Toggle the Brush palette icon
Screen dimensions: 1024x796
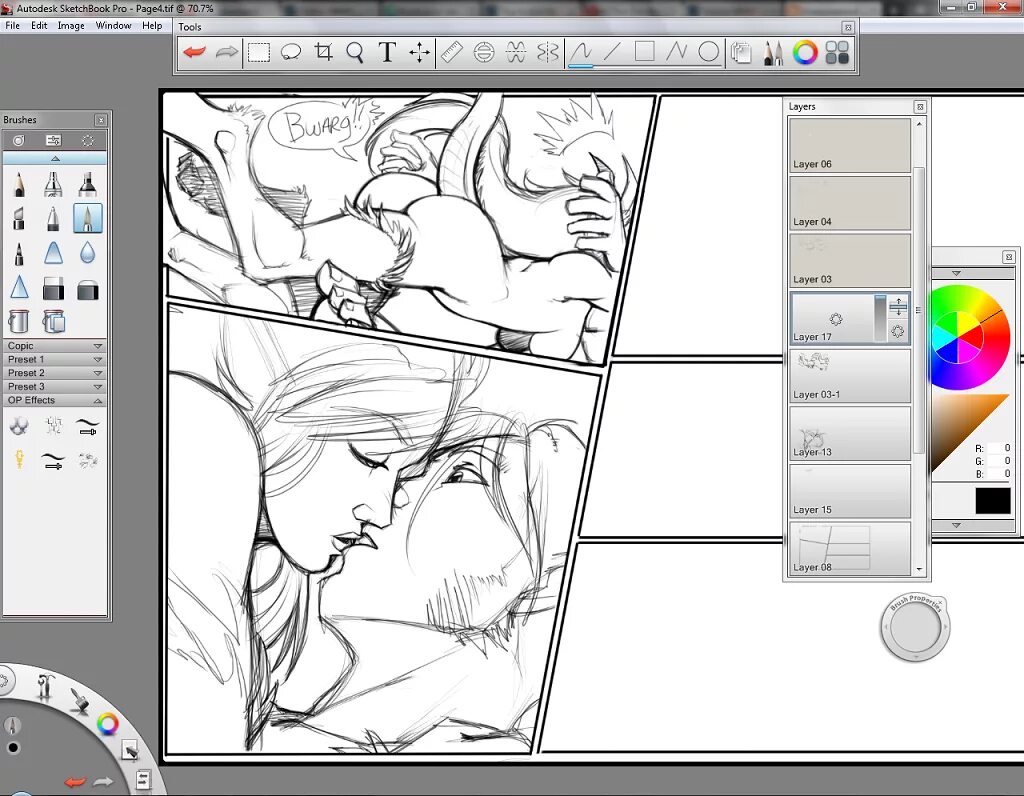point(773,53)
